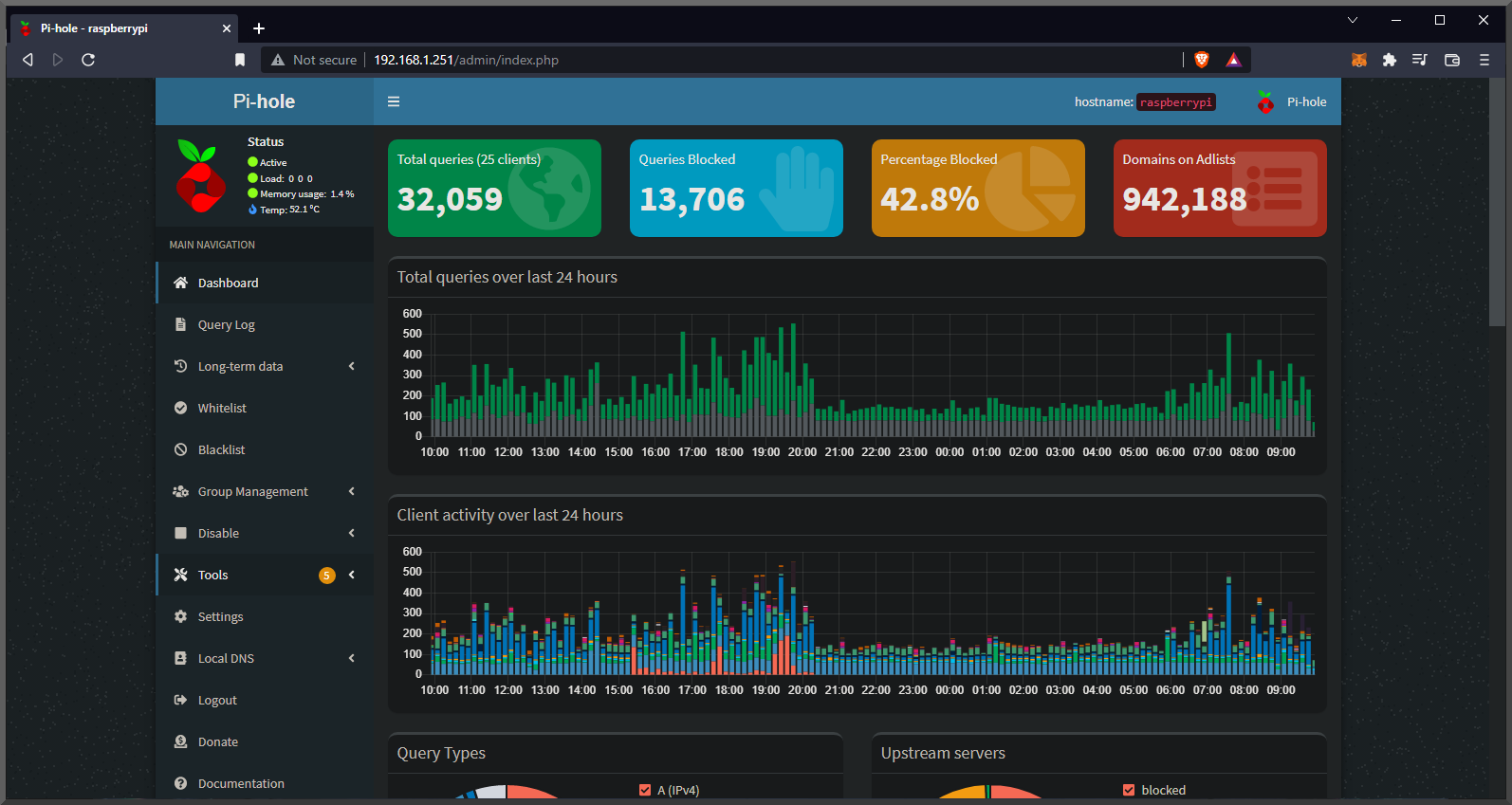This screenshot has width=1512, height=805.
Task: Click the MetaMask fox extension icon
Action: pos(1359,60)
